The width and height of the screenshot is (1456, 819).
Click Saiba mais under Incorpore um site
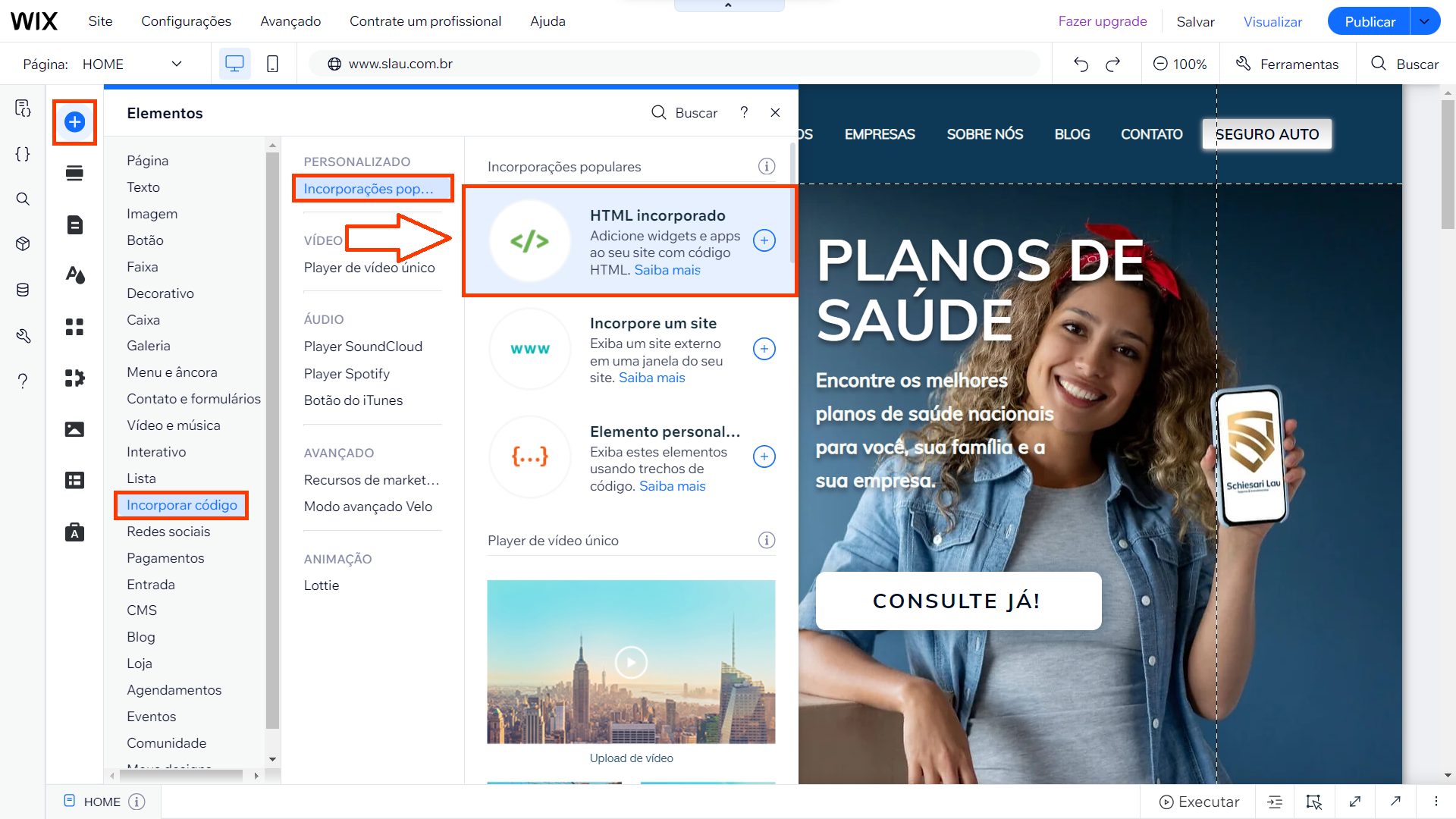point(651,378)
